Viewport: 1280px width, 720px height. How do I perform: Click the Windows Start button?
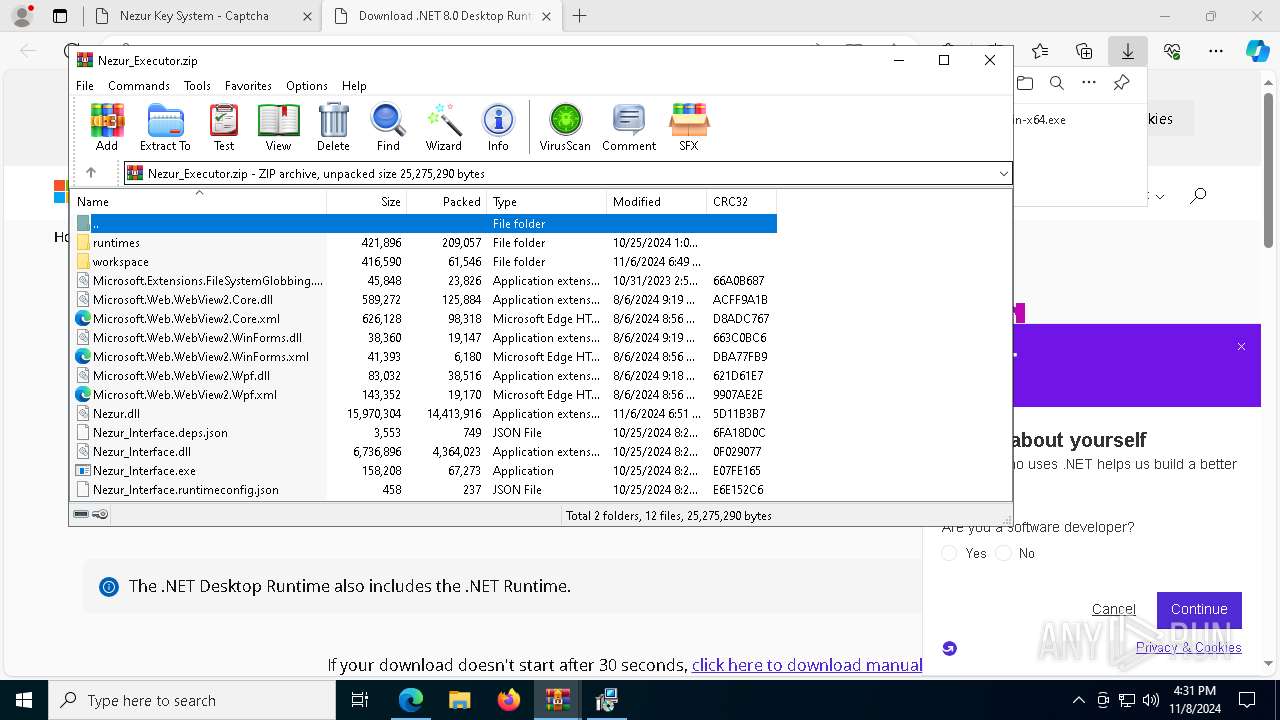point(24,700)
